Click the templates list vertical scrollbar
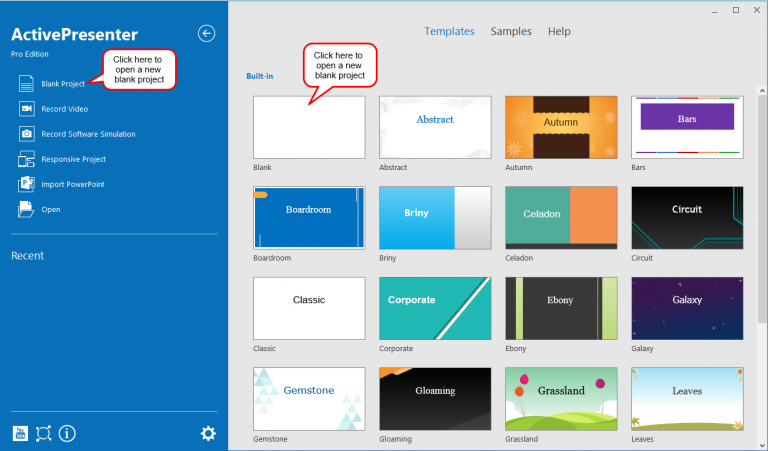The height and width of the screenshot is (451, 768). 762,210
